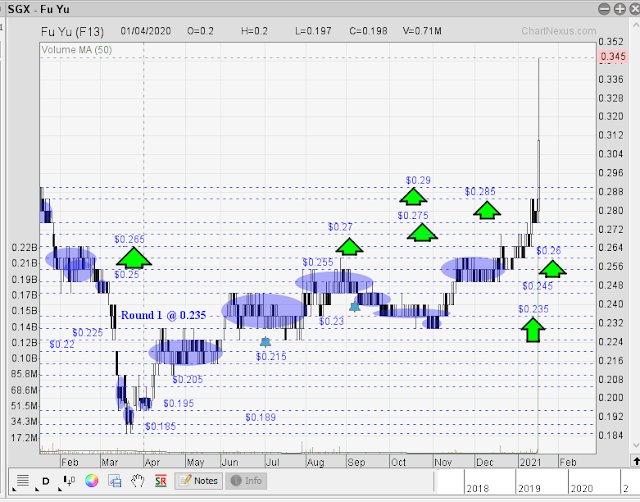640x502 pixels.
Task: Click the down chevron on the price axis
Action: (636, 445)
